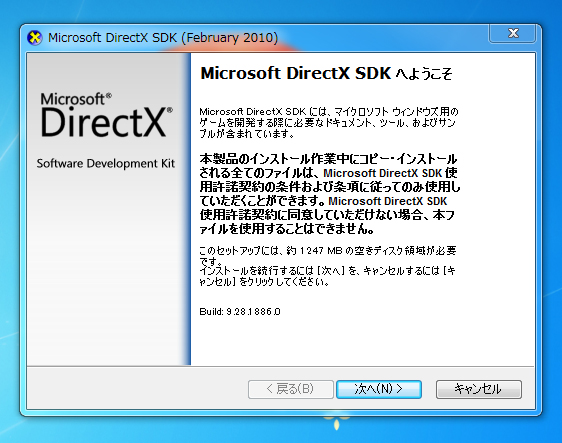Click the paragraph starting 'Microsoft DirectX SDK には'
562x443 pixels.
coord(329,123)
